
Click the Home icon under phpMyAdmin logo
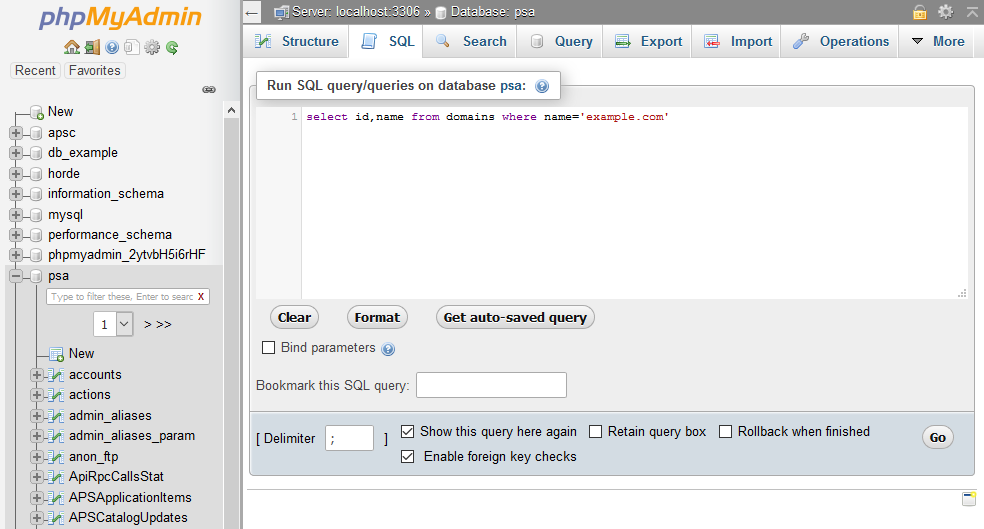click(71, 47)
